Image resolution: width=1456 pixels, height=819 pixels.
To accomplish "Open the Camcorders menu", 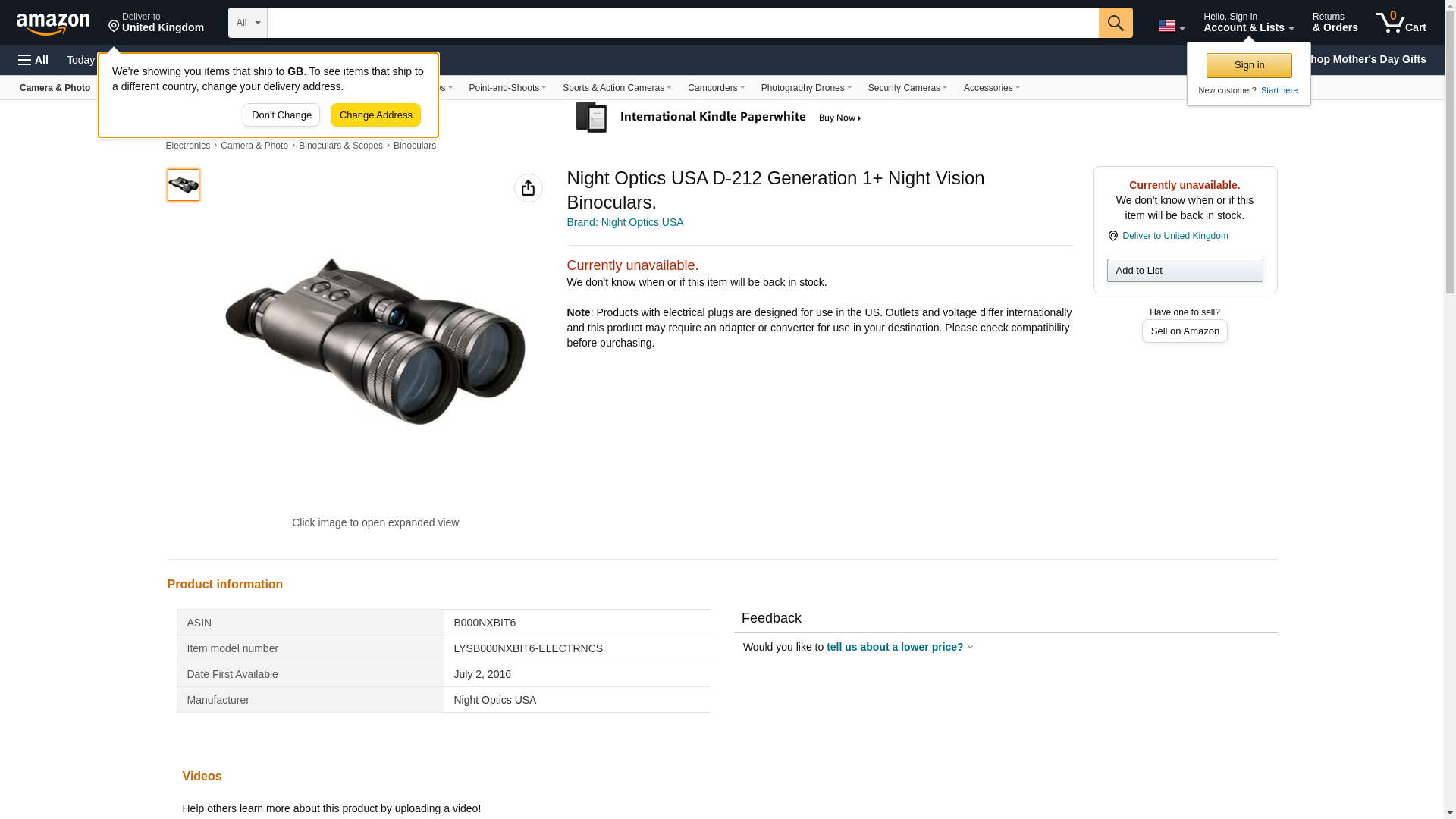I will coord(715,88).
